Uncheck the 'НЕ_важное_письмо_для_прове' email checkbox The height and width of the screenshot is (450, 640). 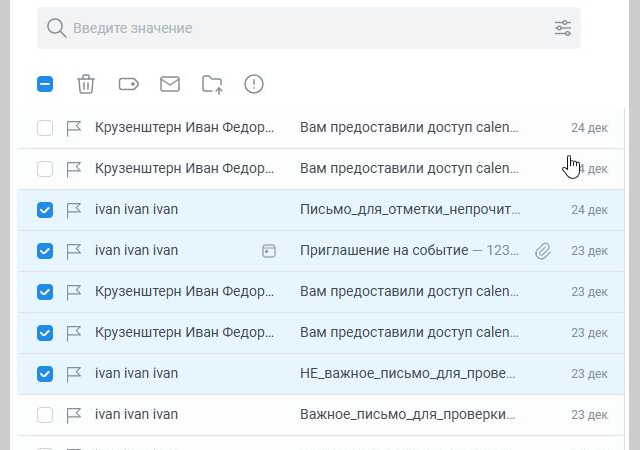[x=45, y=374]
